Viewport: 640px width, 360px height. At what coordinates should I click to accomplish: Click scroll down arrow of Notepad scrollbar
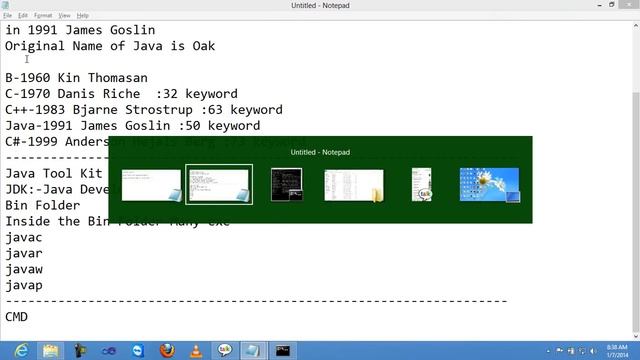point(636,336)
